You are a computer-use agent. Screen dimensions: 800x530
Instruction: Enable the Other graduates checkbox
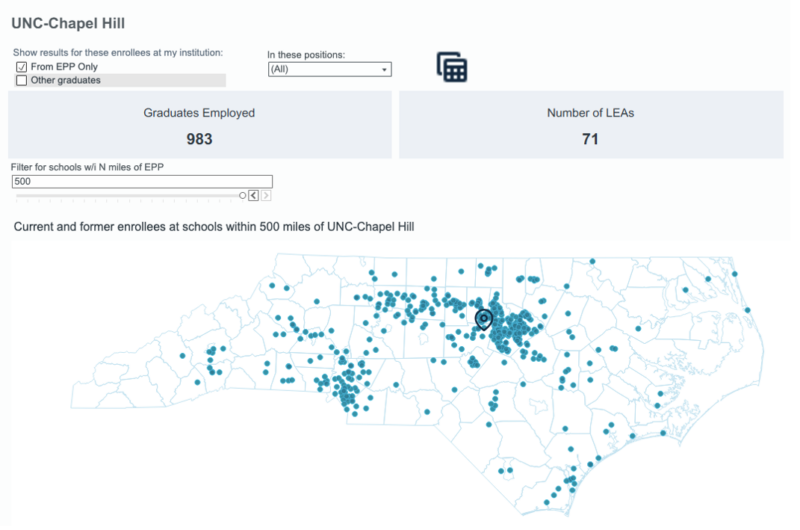[21, 81]
